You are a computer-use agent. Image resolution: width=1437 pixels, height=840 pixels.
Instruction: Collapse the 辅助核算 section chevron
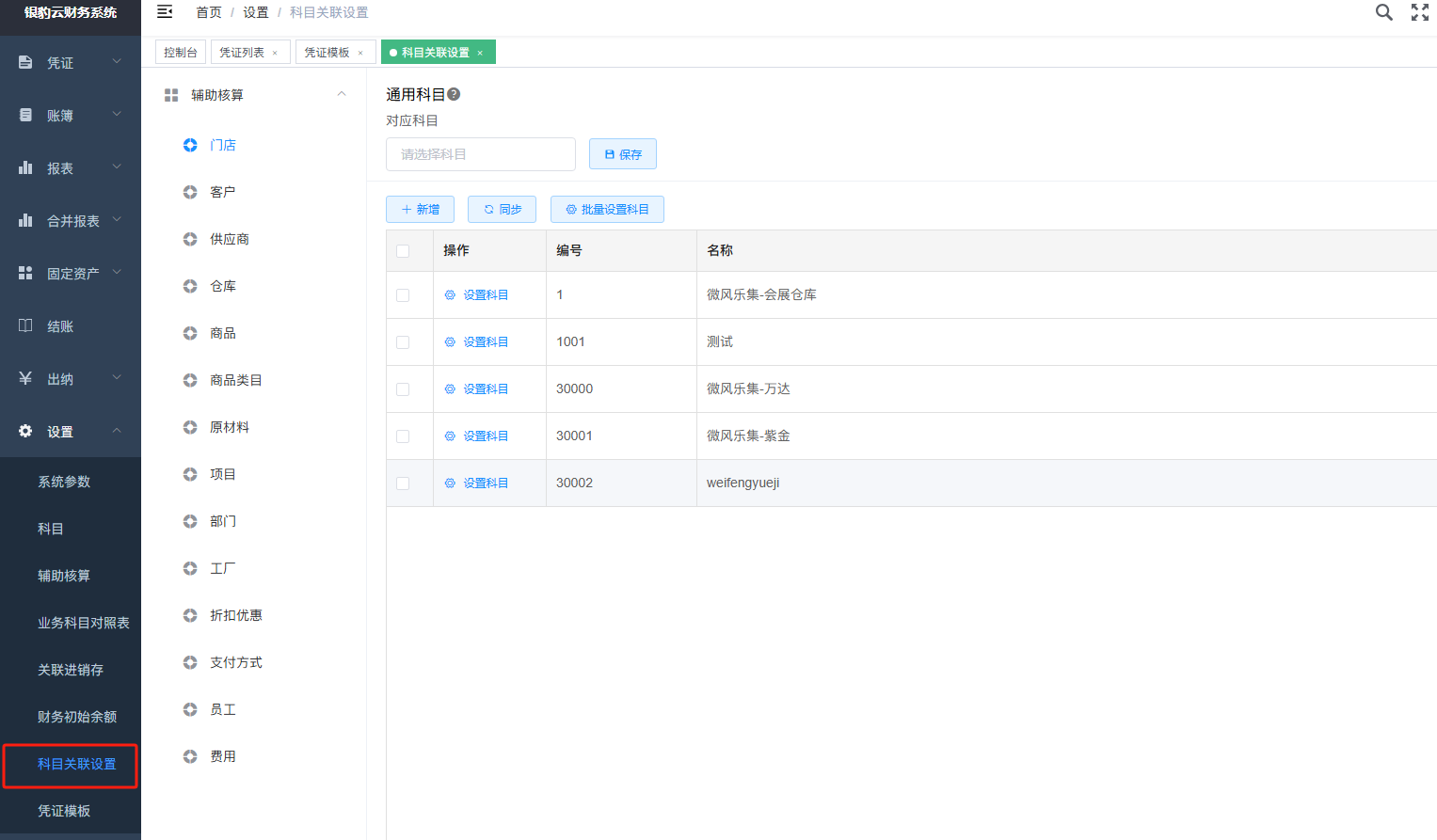tap(342, 94)
